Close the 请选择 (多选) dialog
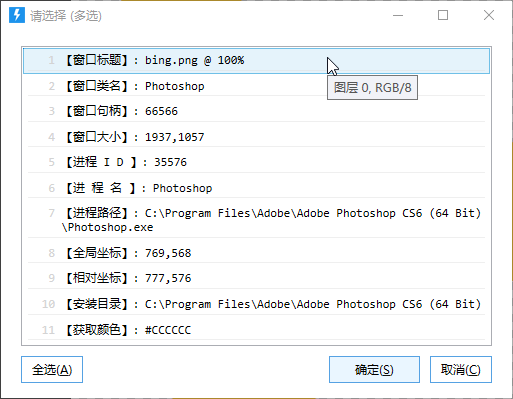This screenshot has width=513, height=399. [x=489, y=15]
